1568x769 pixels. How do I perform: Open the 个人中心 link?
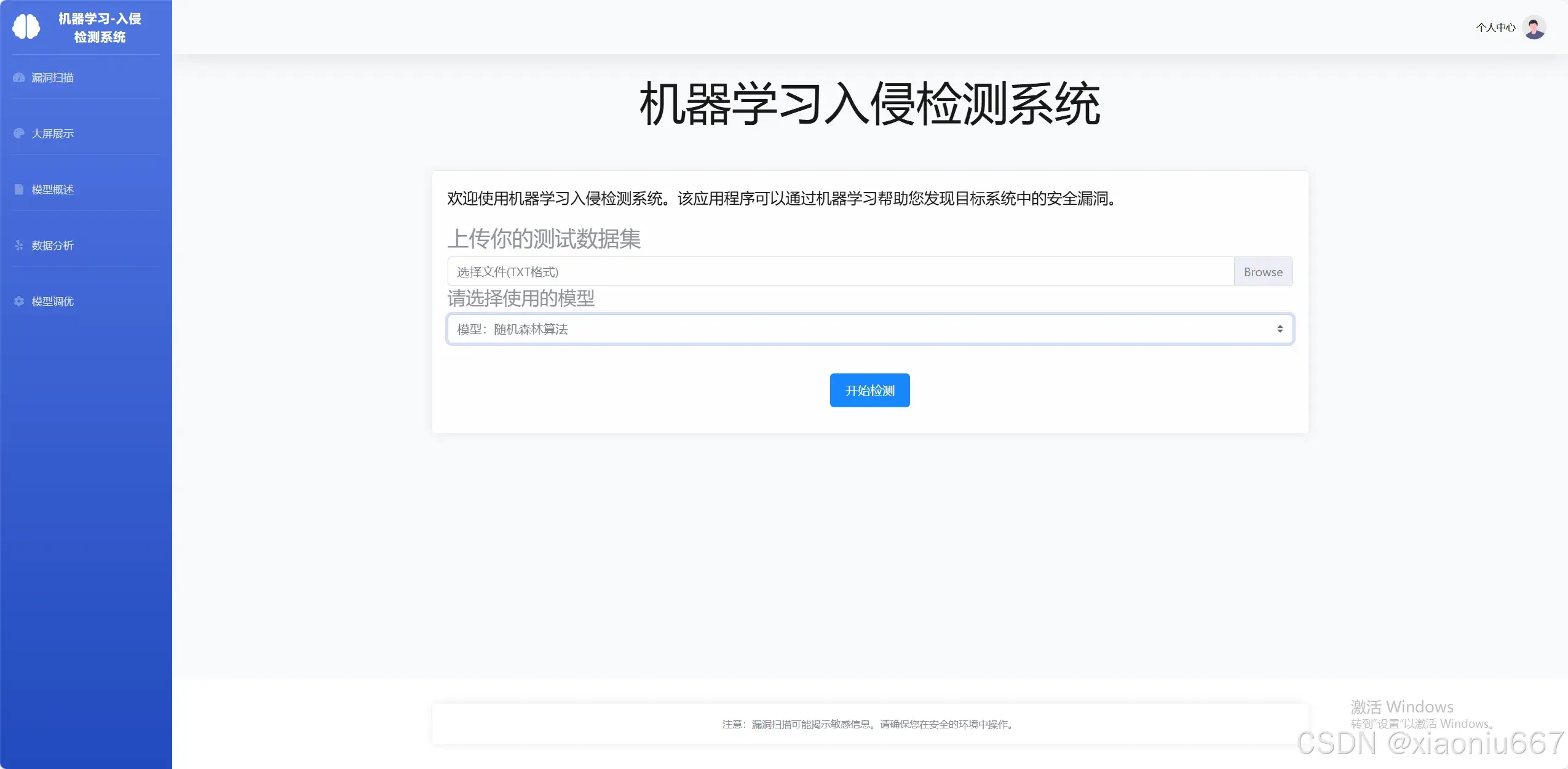coord(1495,28)
